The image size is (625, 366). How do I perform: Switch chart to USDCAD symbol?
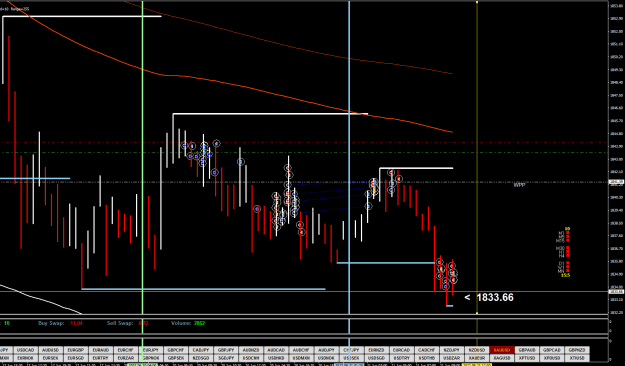pyautogui.click(x=26, y=350)
